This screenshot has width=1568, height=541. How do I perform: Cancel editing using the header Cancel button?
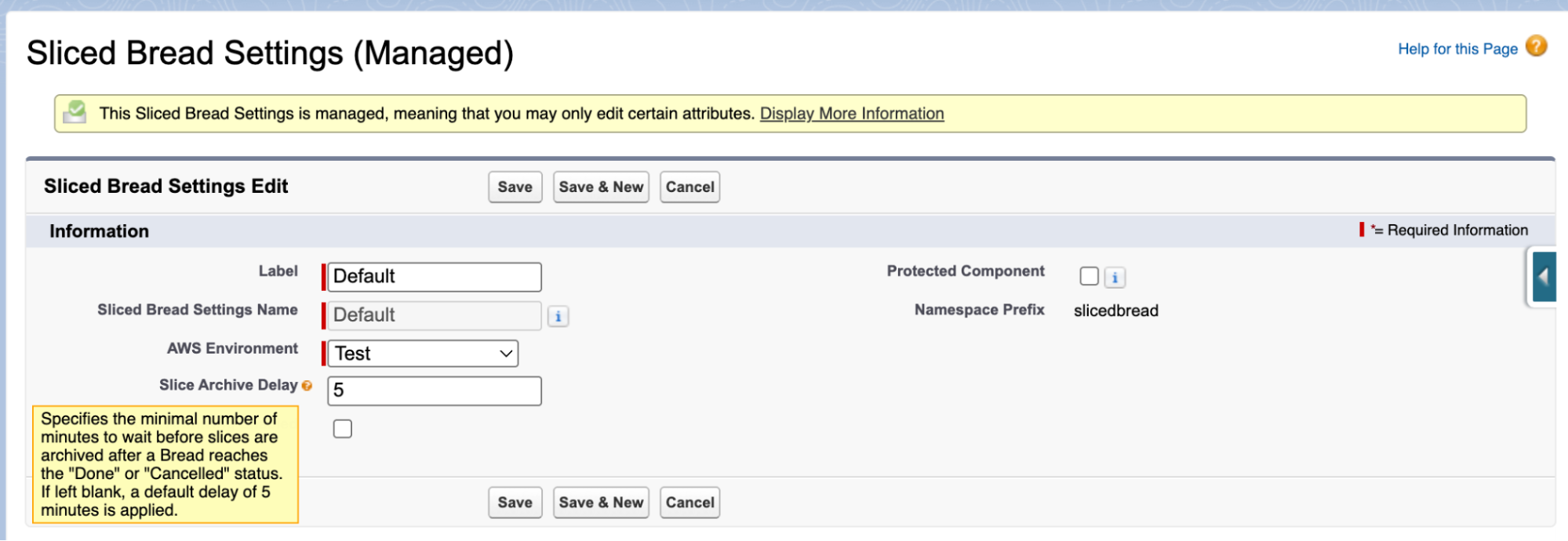[x=689, y=187]
